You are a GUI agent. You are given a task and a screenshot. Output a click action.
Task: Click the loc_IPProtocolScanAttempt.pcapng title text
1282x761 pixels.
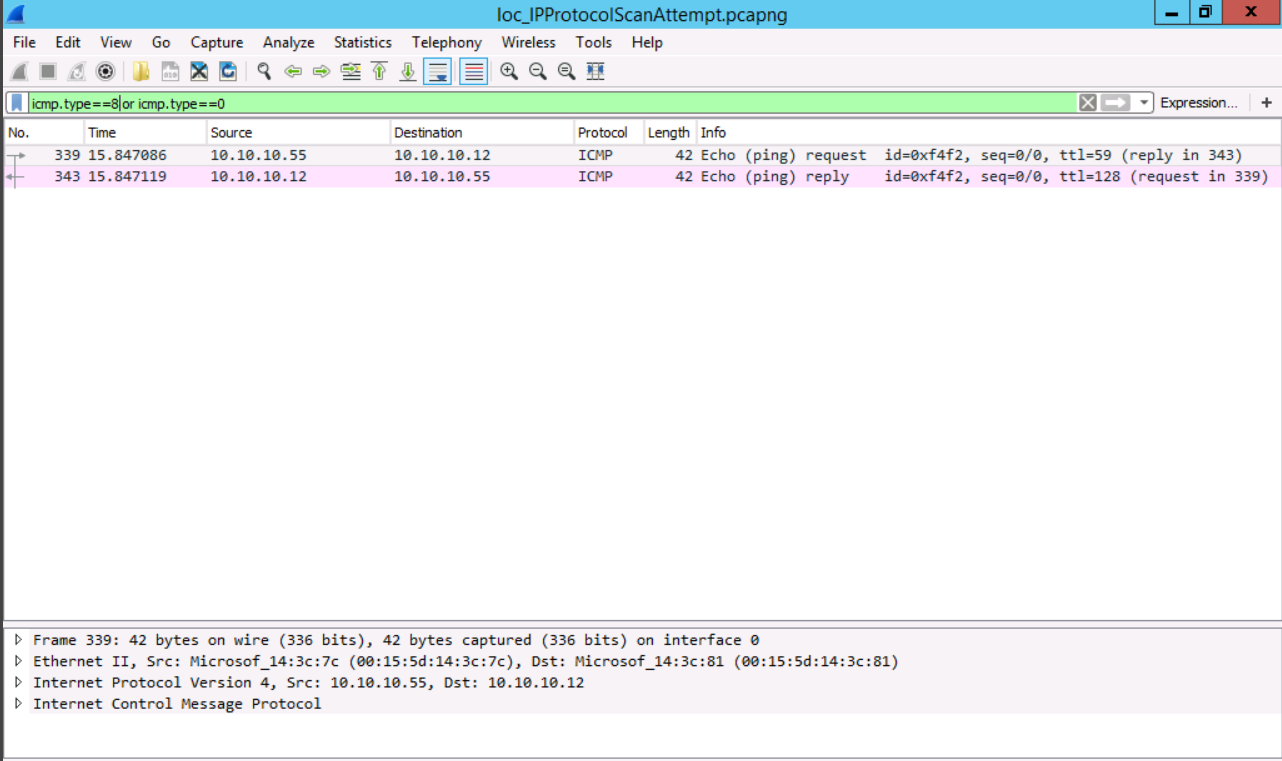(641, 14)
